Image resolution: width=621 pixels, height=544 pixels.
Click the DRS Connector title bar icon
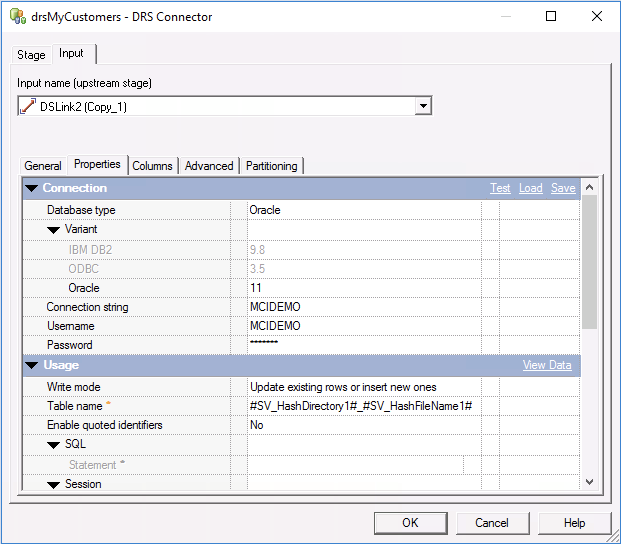17,16
